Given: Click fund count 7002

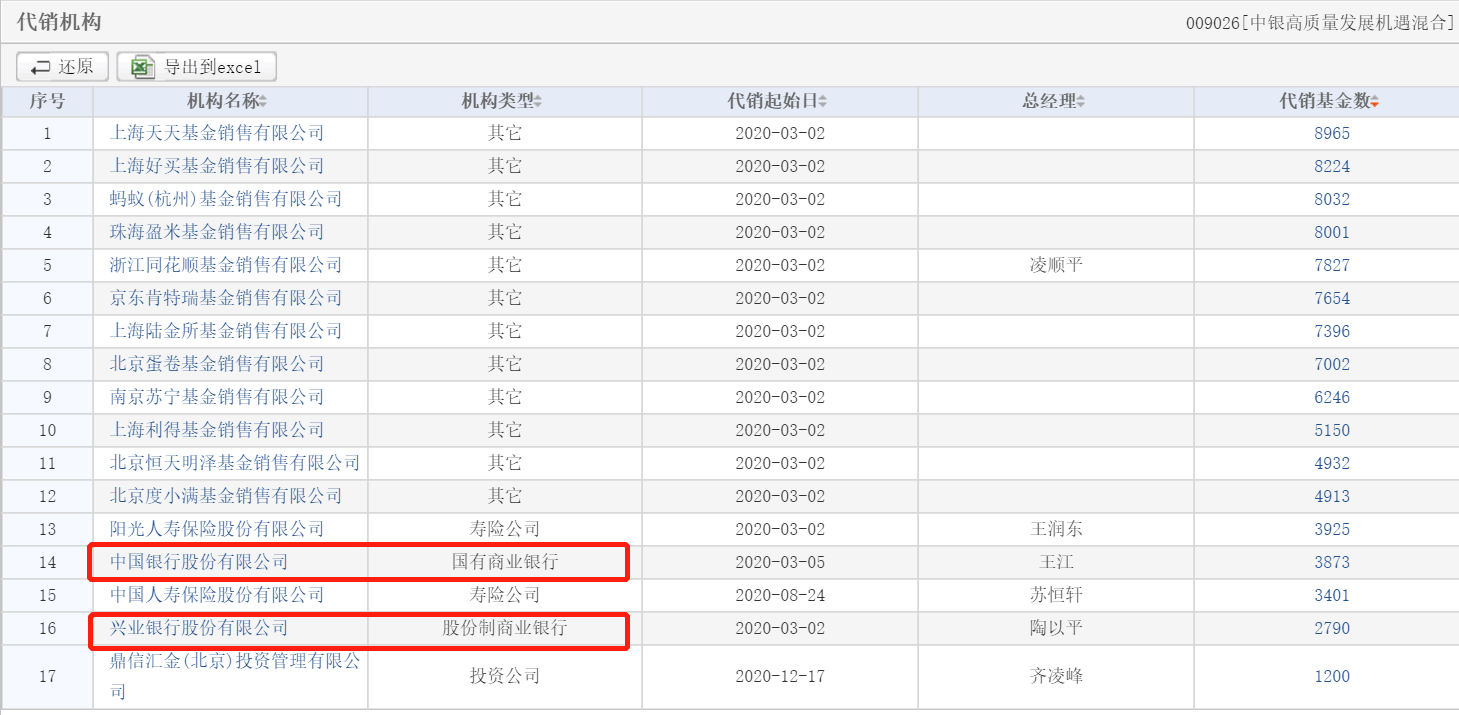Looking at the screenshot, I should tap(1332, 364).
